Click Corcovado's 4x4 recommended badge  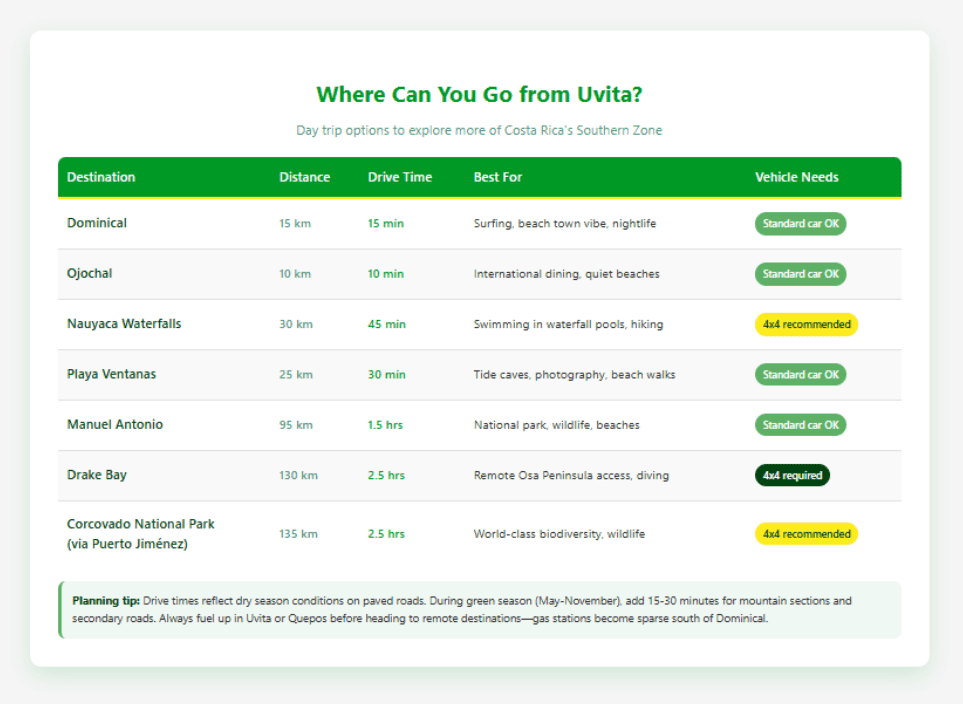pyautogui.click(x=806, y=534)
